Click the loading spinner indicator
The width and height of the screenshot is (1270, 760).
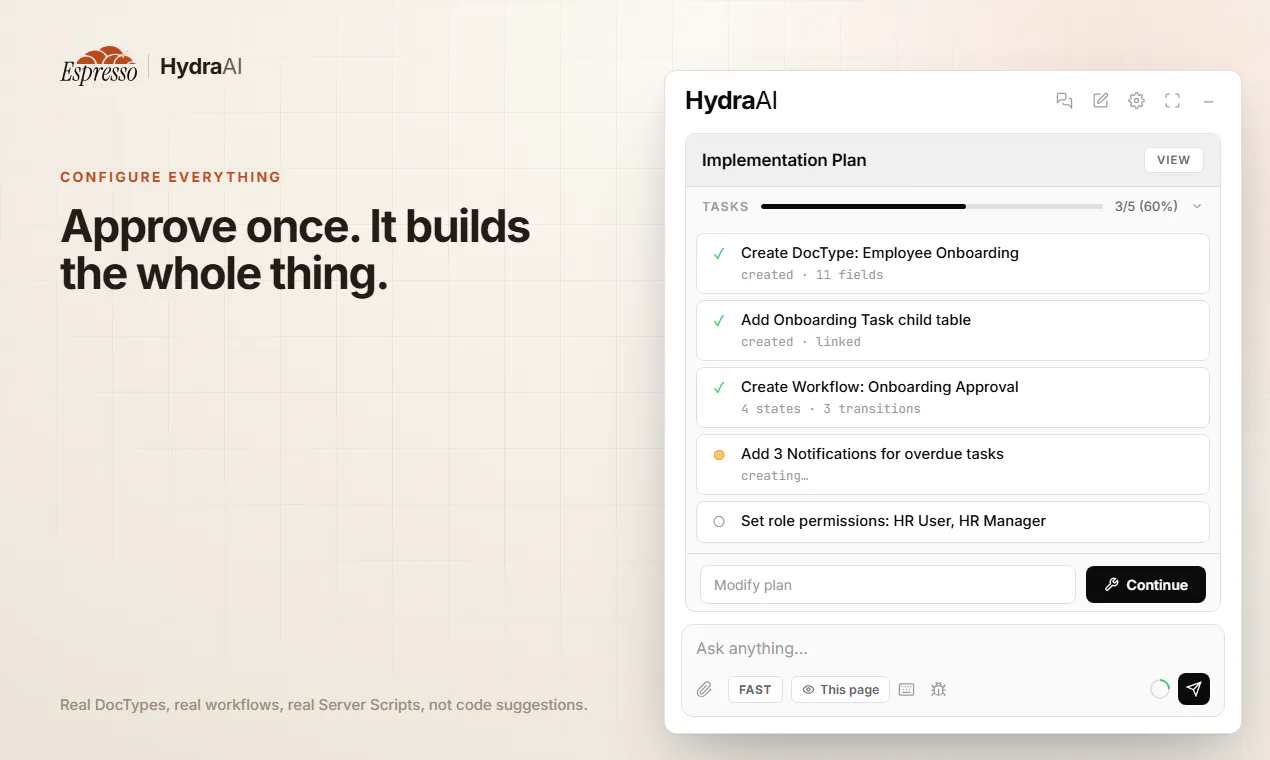[1160, 689]
